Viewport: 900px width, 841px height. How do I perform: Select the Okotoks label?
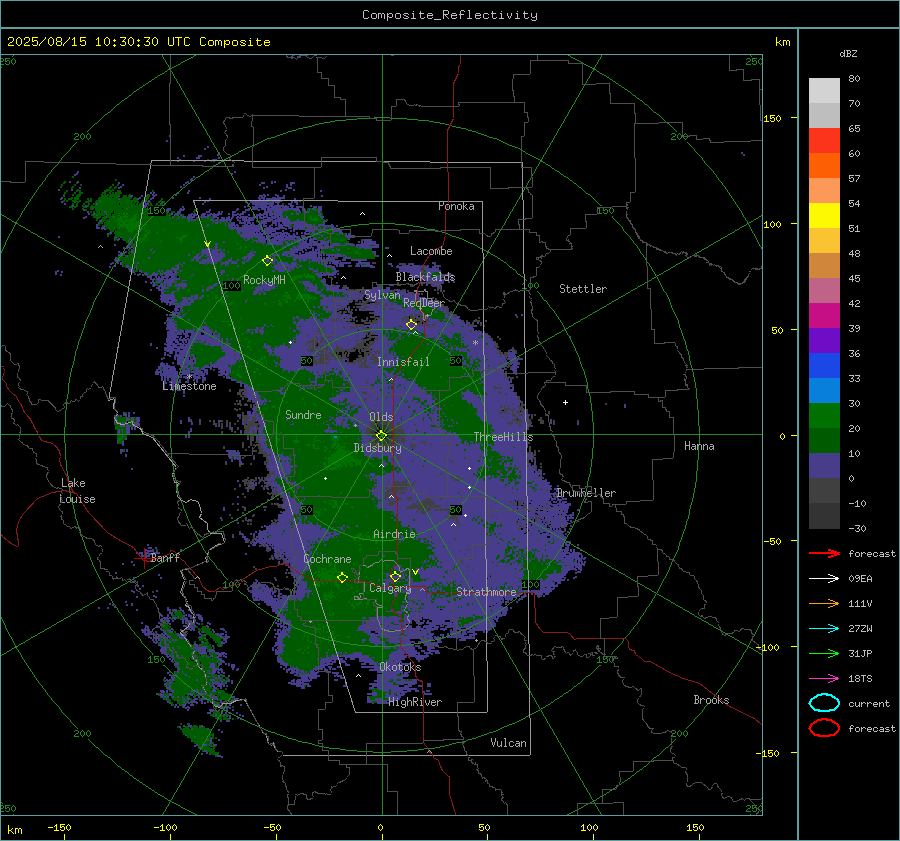point(400,667)
